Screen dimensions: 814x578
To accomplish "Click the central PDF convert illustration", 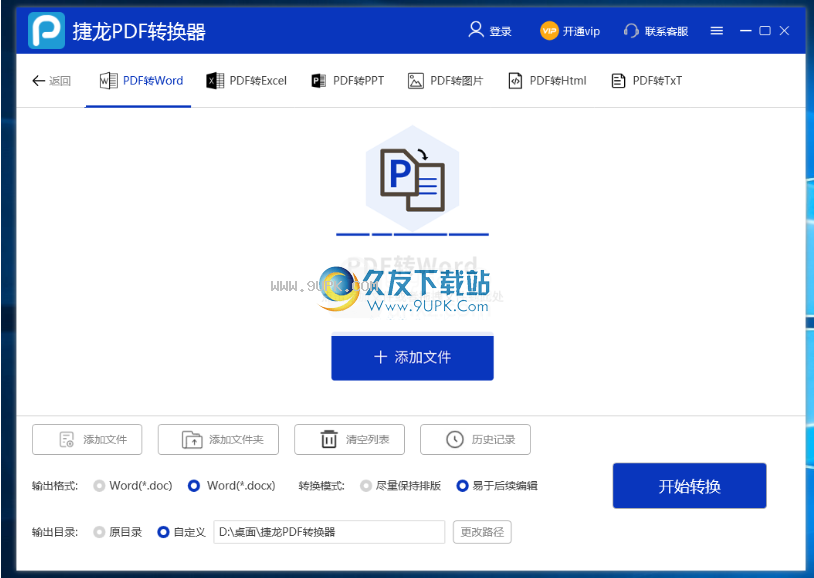I will click(x=412, y=179).
